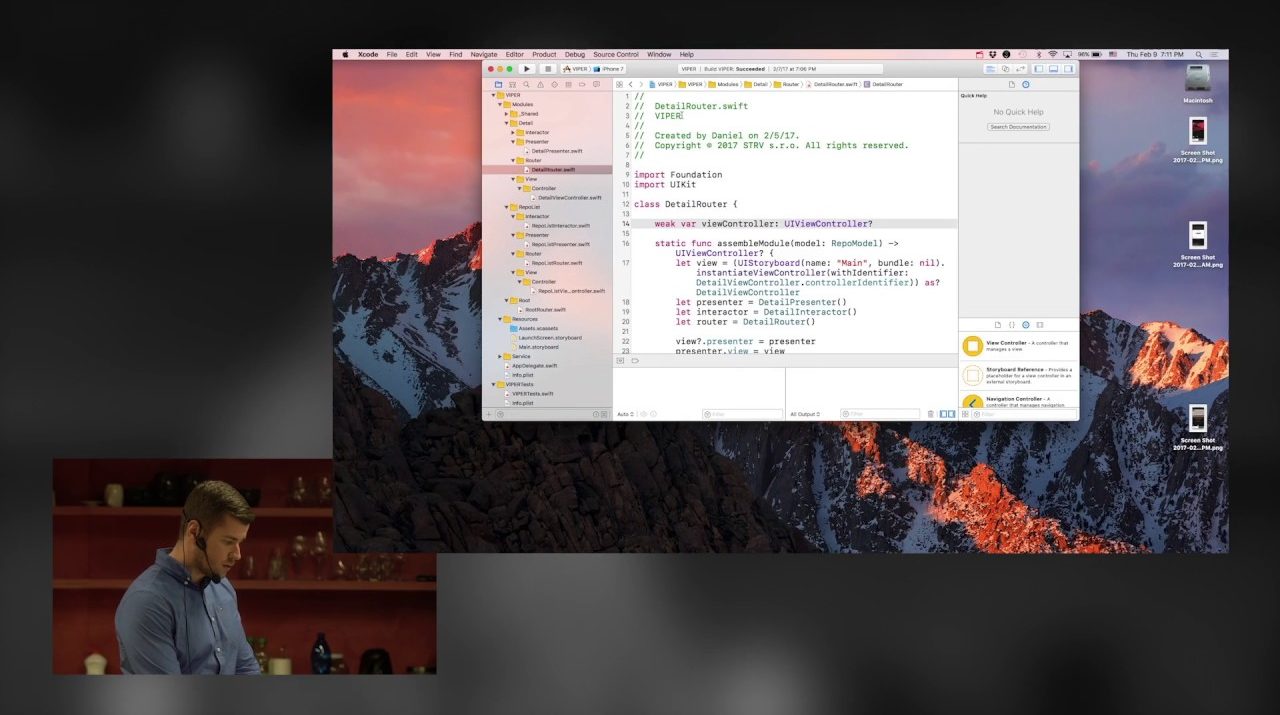Image resolution: width=1280 pixels, height=715 pixels.
Task: Clear console with the trash icon
Action: [930, 414]
